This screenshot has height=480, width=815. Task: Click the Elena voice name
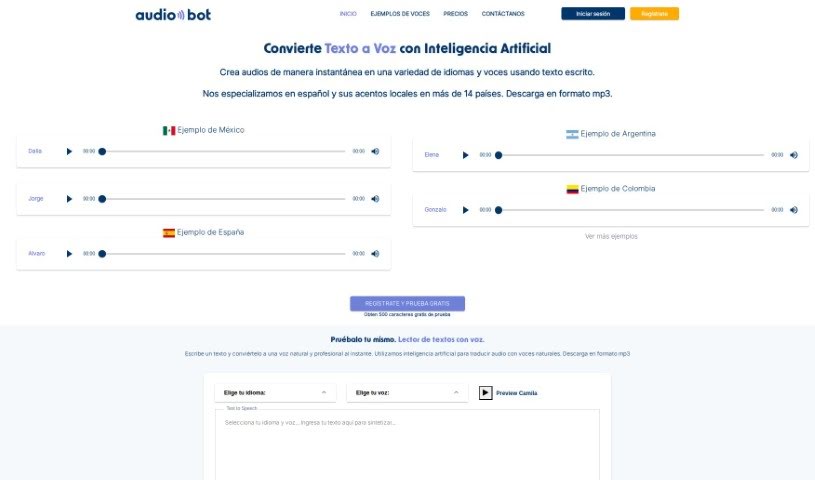click(432, 155)
